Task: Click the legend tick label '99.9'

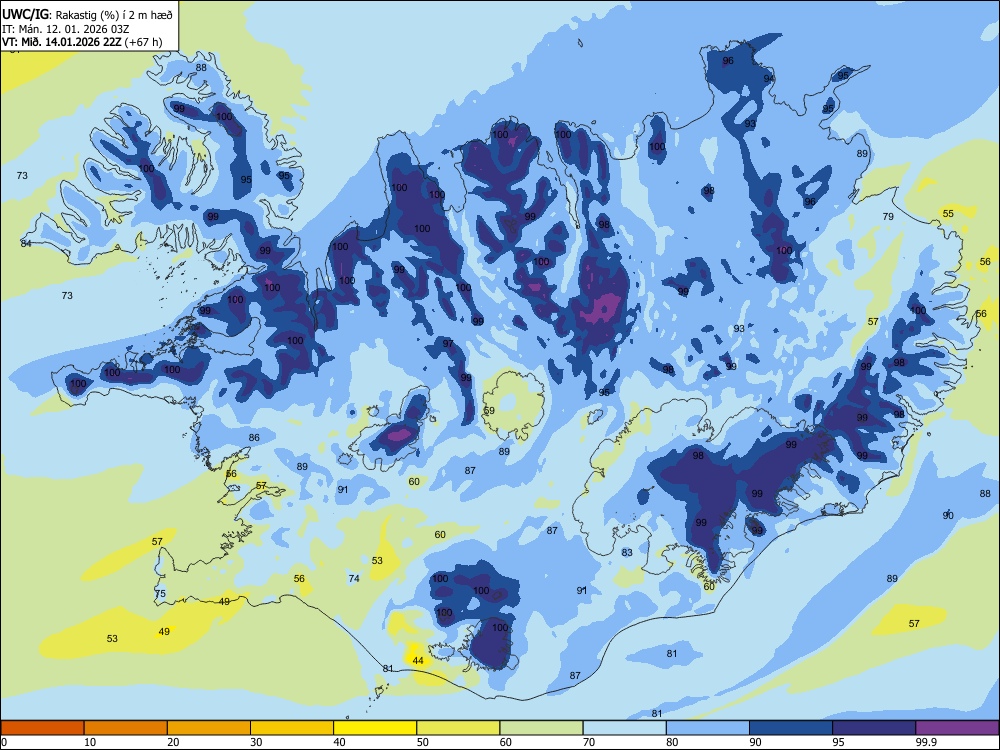Action: (926, 742)
